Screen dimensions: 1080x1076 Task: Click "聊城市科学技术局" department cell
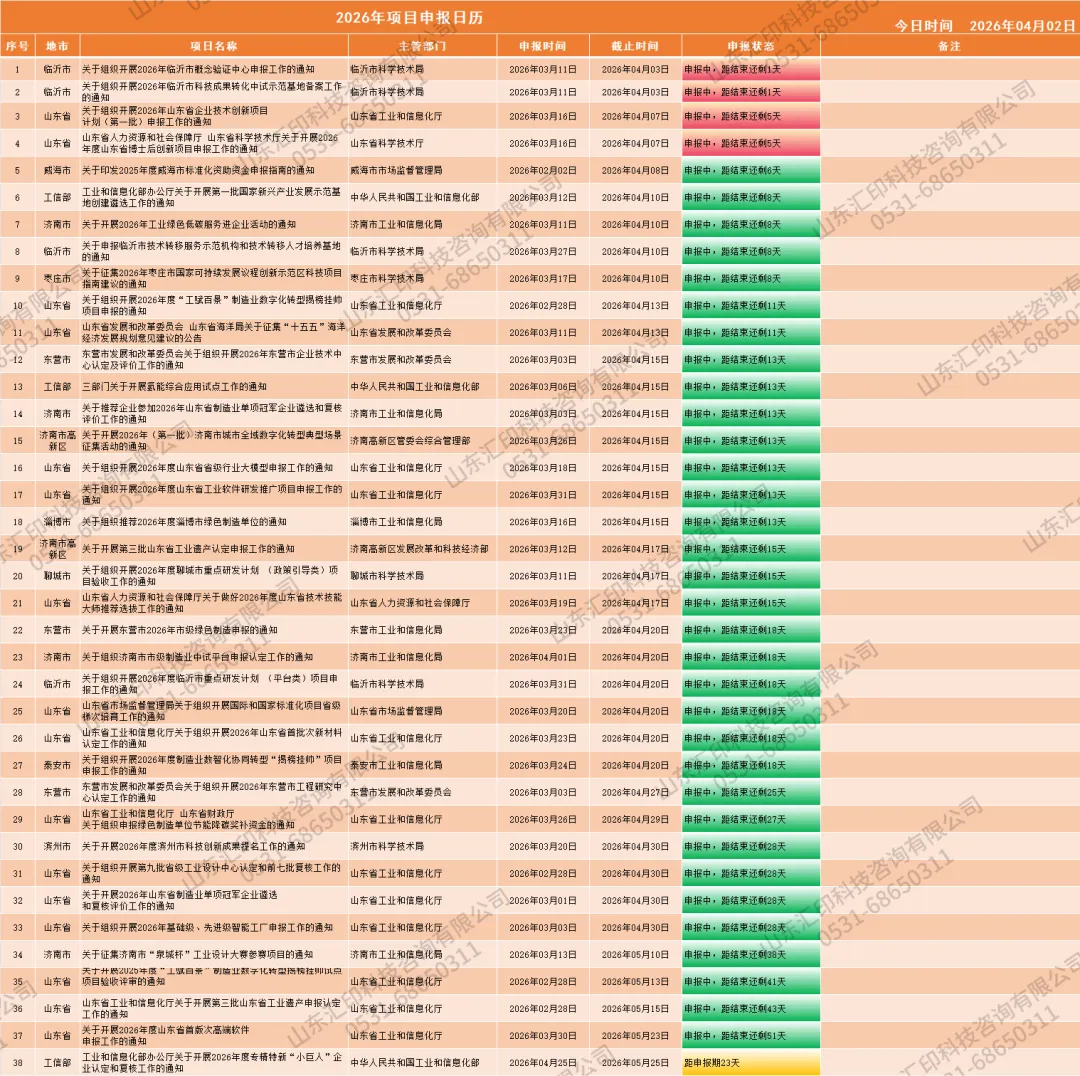[x=387, y=576]
